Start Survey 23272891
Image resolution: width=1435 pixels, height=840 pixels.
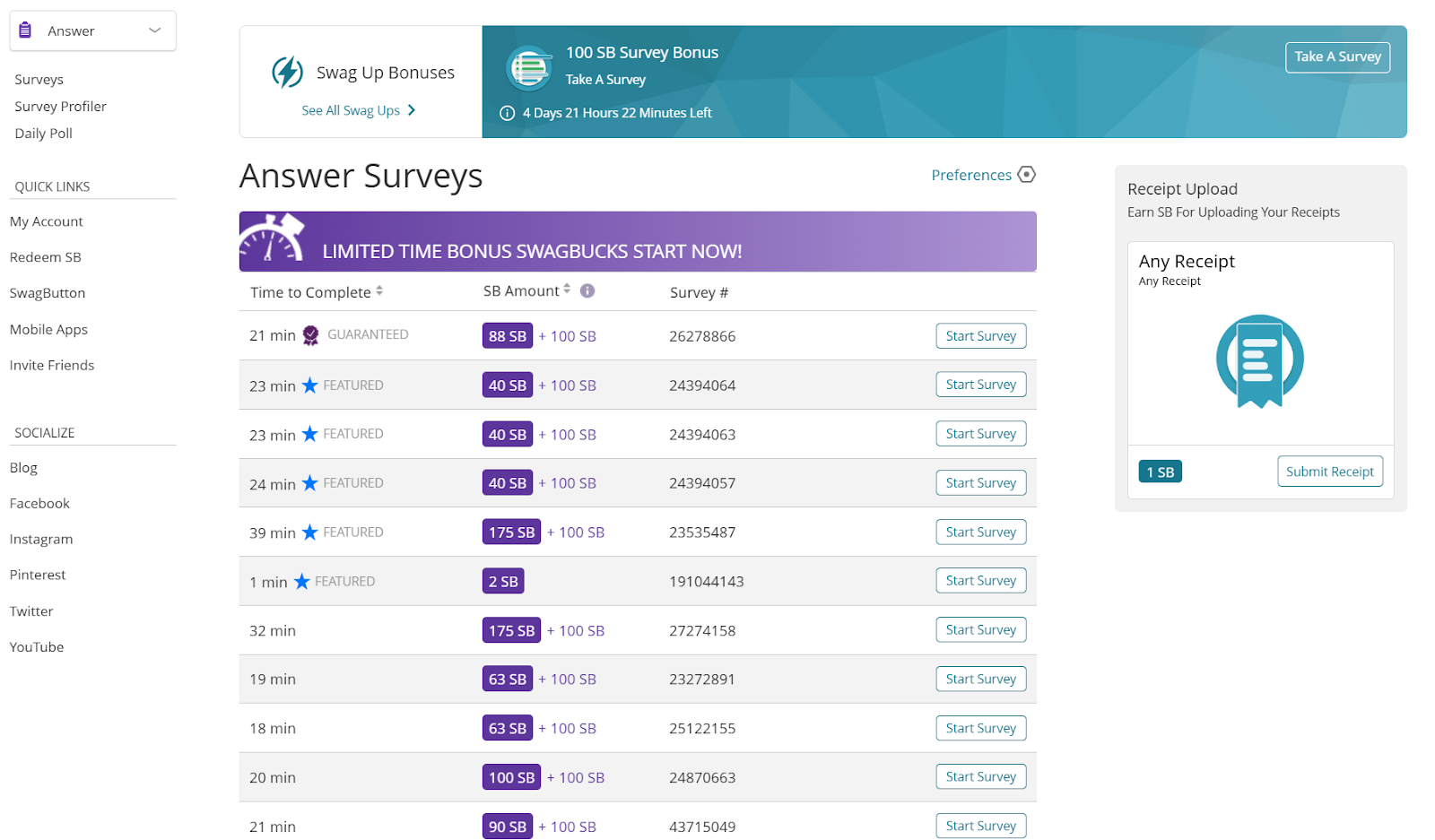981,680
